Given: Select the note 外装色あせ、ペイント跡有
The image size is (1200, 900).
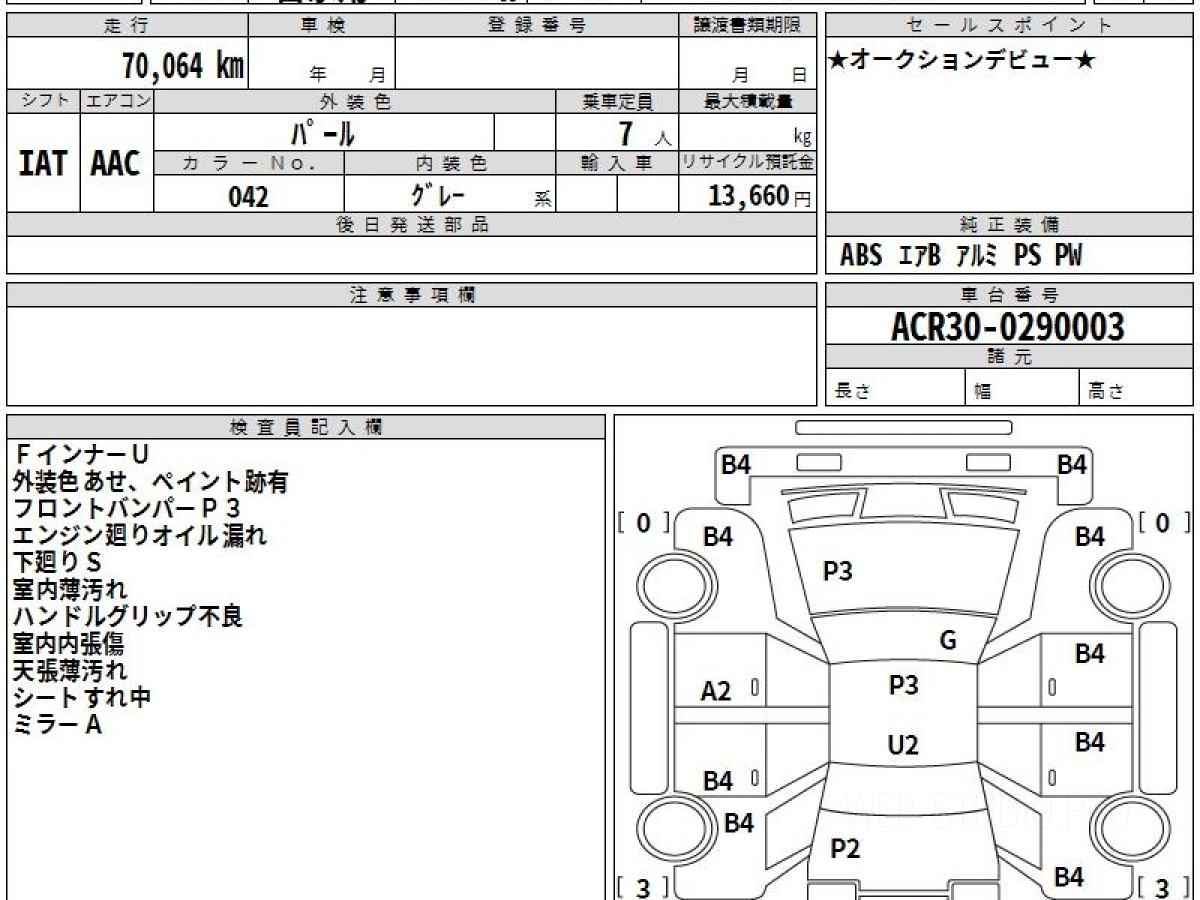Looking at the screenshot, I should click(151, 482).
